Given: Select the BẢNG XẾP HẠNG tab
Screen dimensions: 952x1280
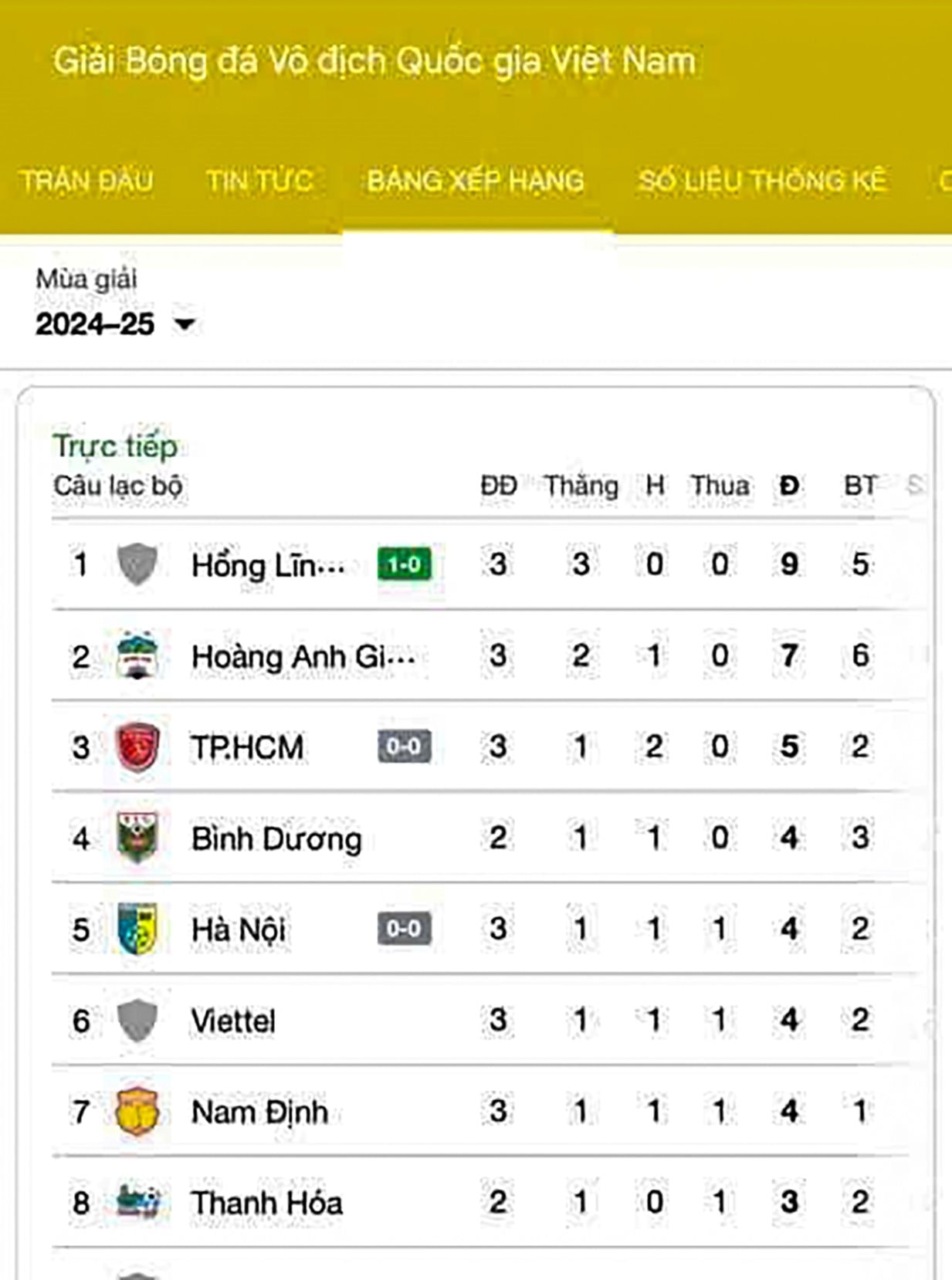Looking at the screenshot, I should (x=476, y=181).
